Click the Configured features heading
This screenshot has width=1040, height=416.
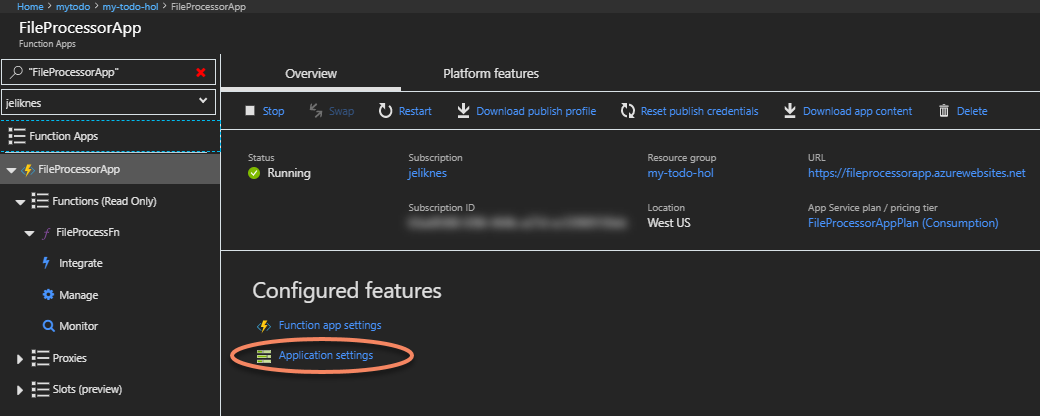click(x=347, y=290)
